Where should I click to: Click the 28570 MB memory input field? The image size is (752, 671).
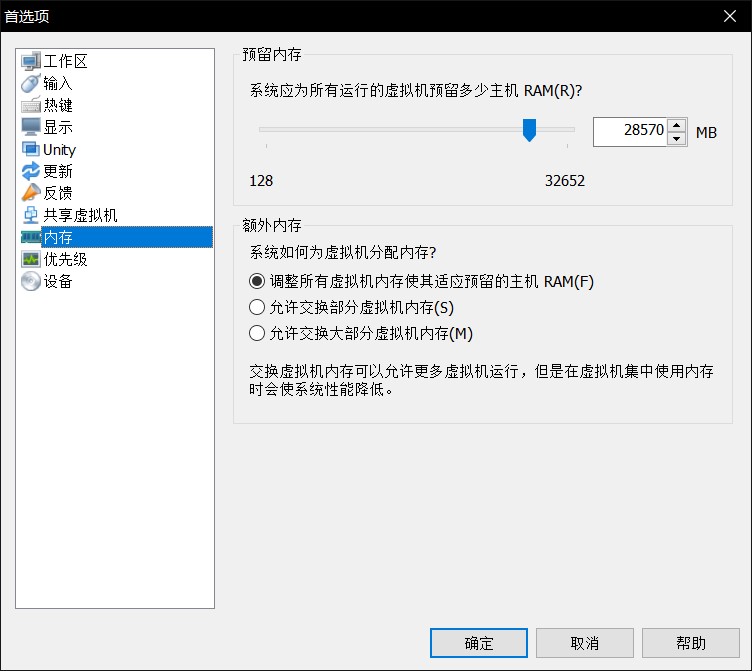coord(630,132)
